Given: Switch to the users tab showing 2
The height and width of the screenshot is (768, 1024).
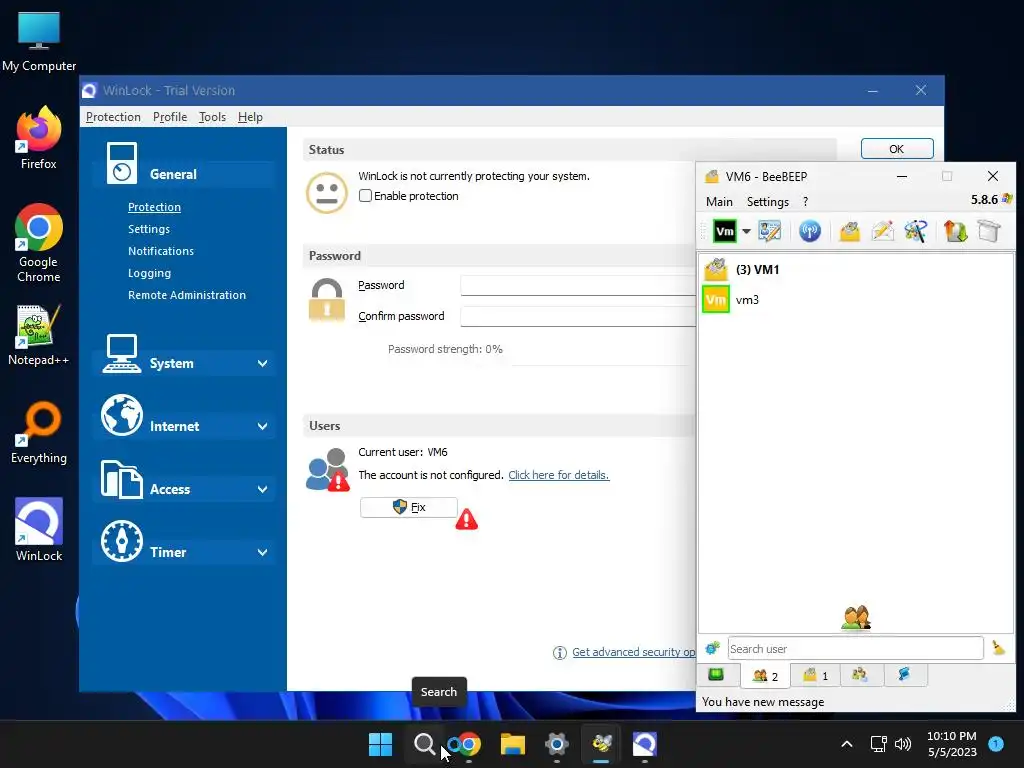Looking at the screenshot, I should point(765,676).
